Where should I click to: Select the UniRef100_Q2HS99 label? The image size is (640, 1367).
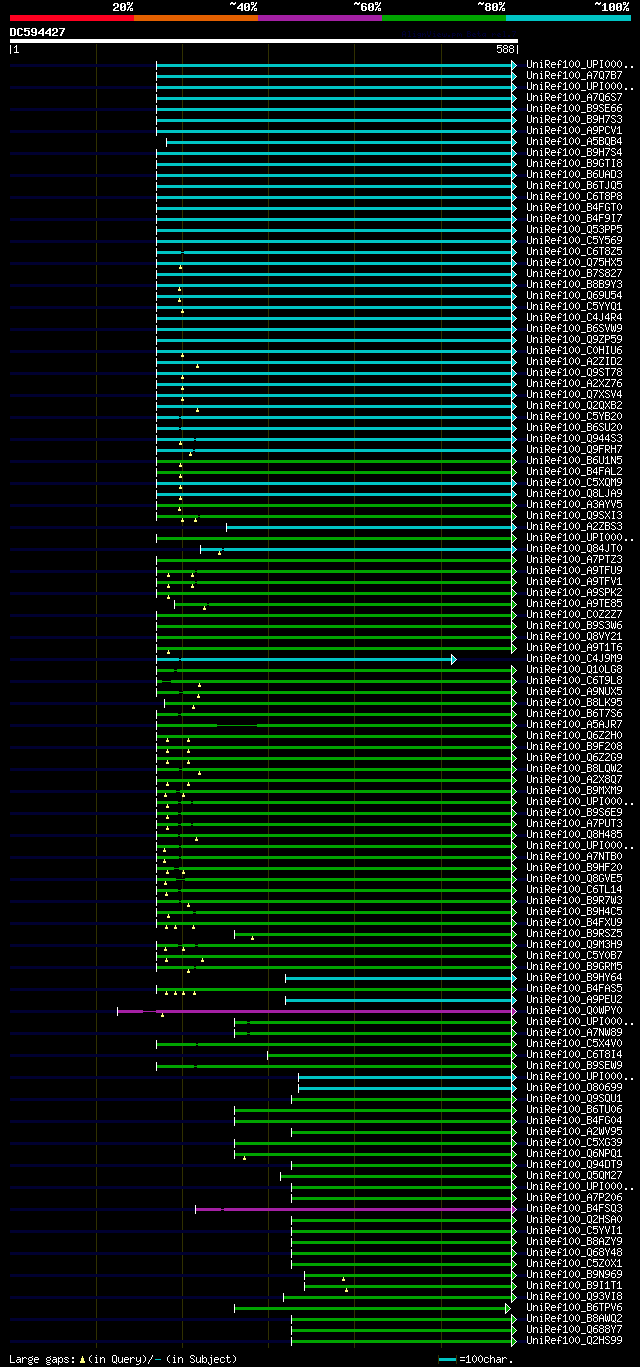point(574,1340)
